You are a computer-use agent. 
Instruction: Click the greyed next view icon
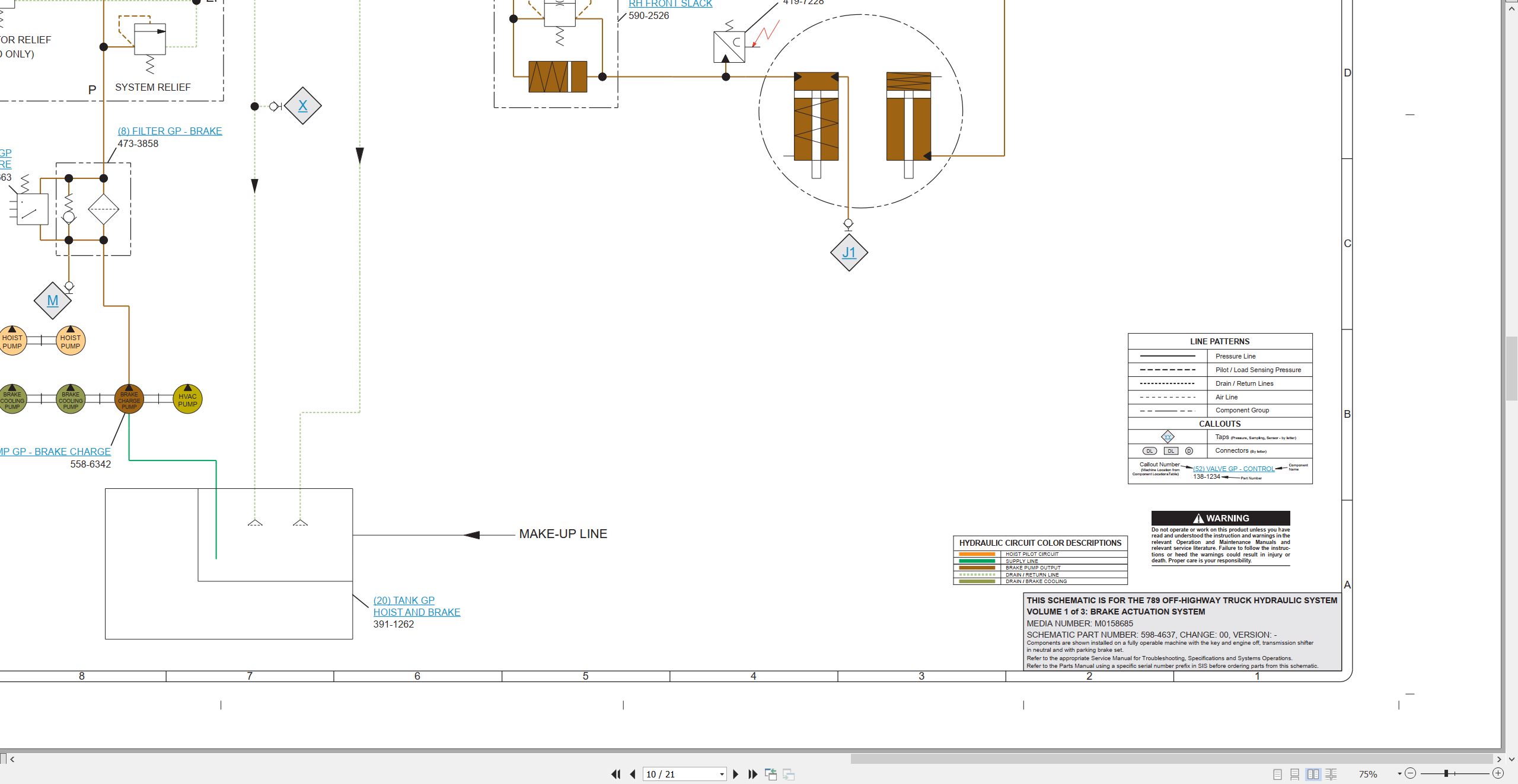click(x=789, y=774)
